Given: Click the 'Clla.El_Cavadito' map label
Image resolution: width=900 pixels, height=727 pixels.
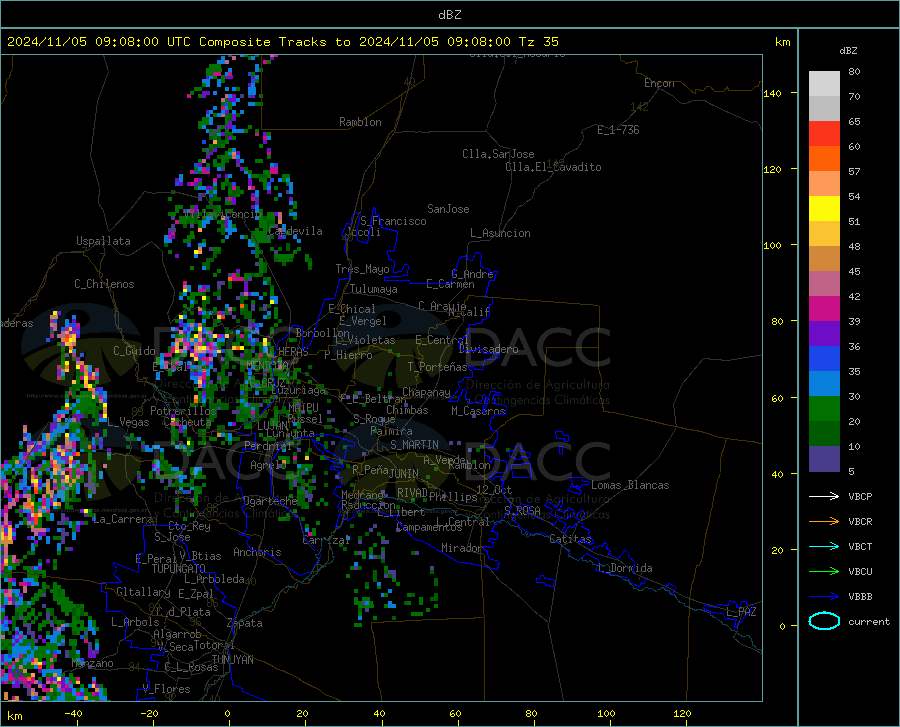Looking at the screenshot, I should pos(553,167).
